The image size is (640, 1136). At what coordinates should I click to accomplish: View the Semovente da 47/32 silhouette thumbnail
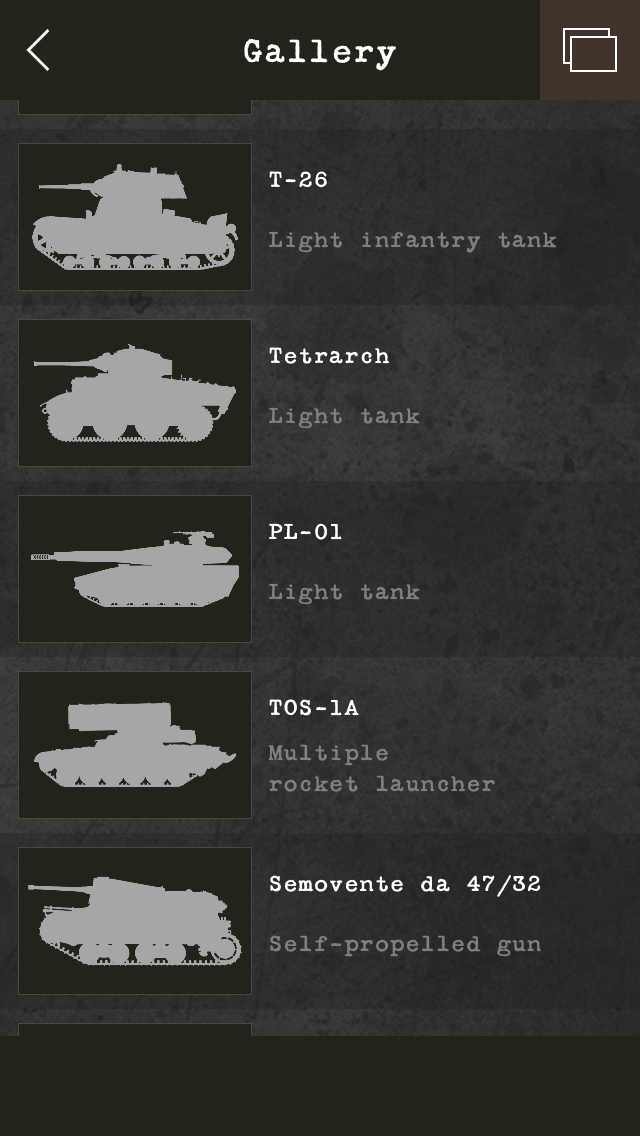[135, 921]
